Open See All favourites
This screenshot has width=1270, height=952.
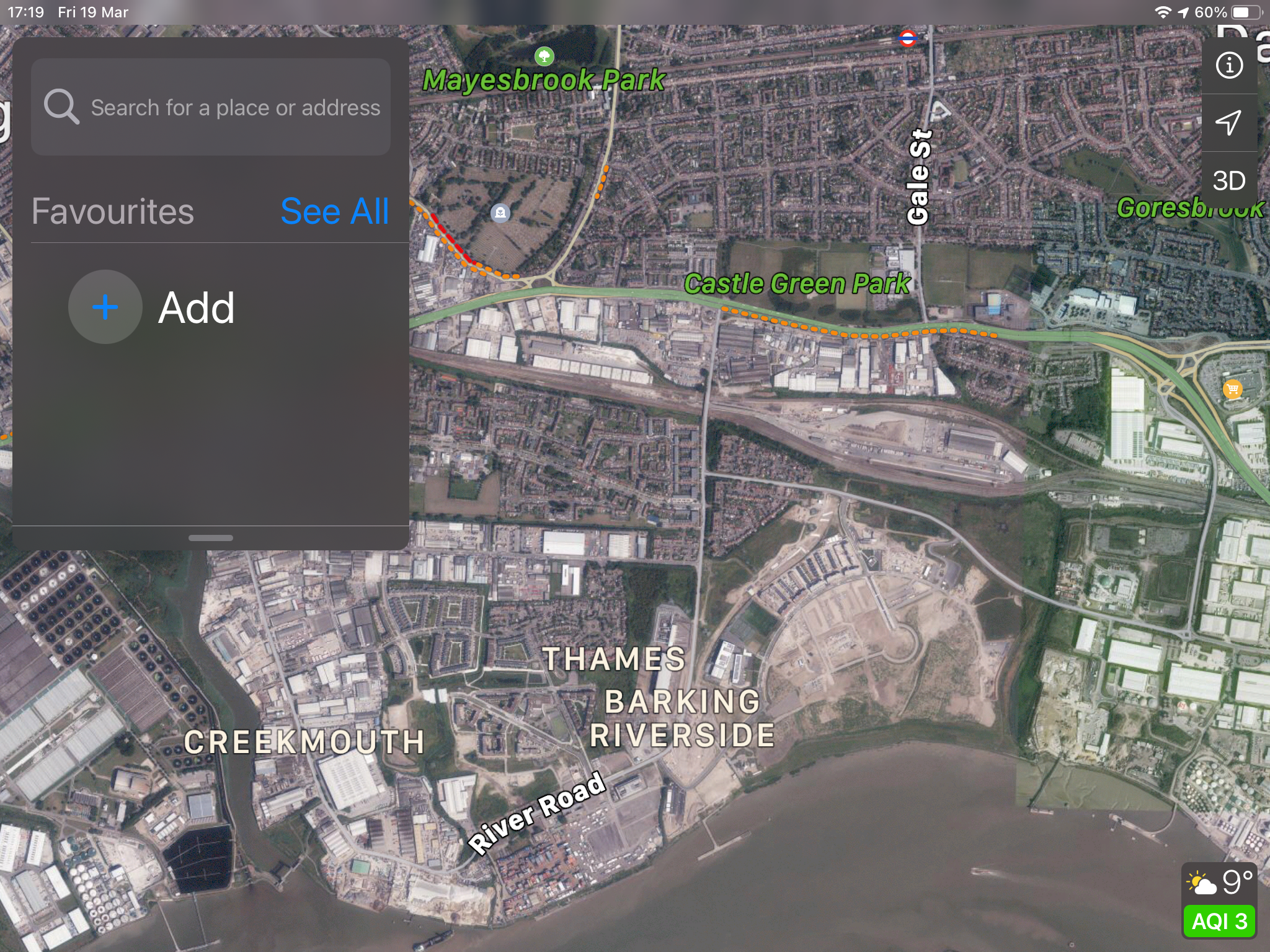[335, 211]
